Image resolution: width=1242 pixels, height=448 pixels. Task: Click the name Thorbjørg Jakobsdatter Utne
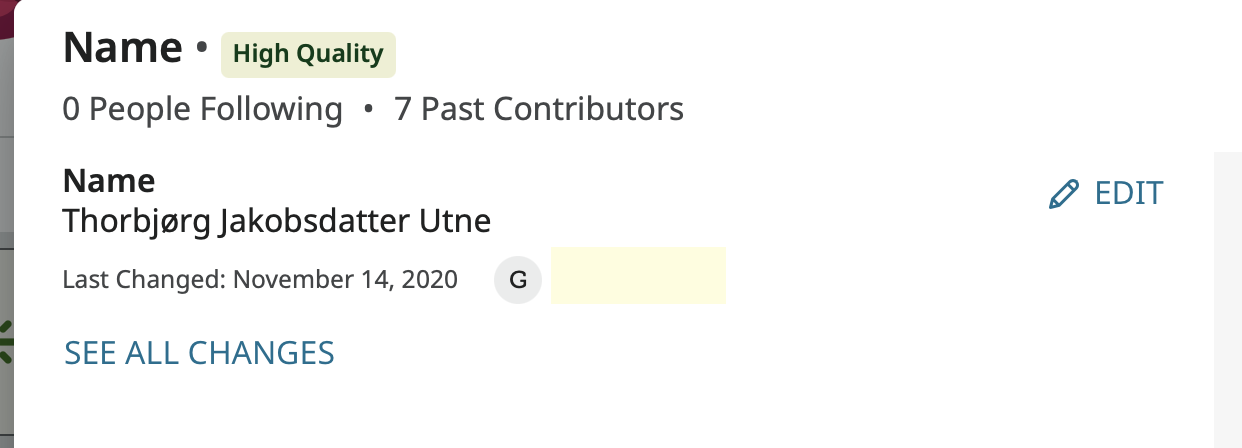276,221
